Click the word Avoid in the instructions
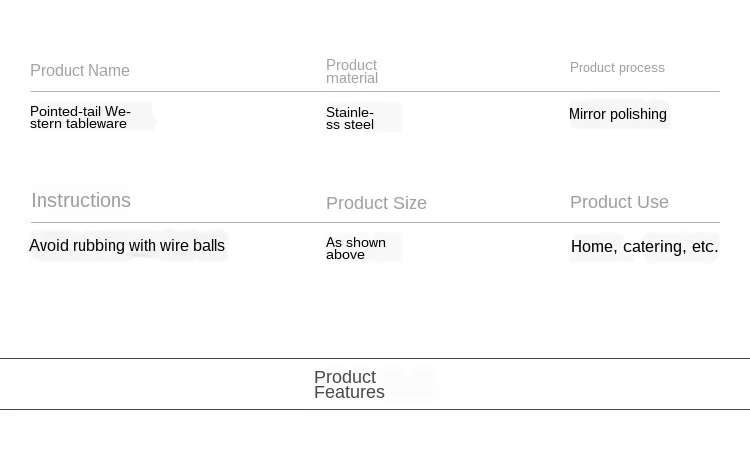This screenshot has height=468, width=750. 49,246
